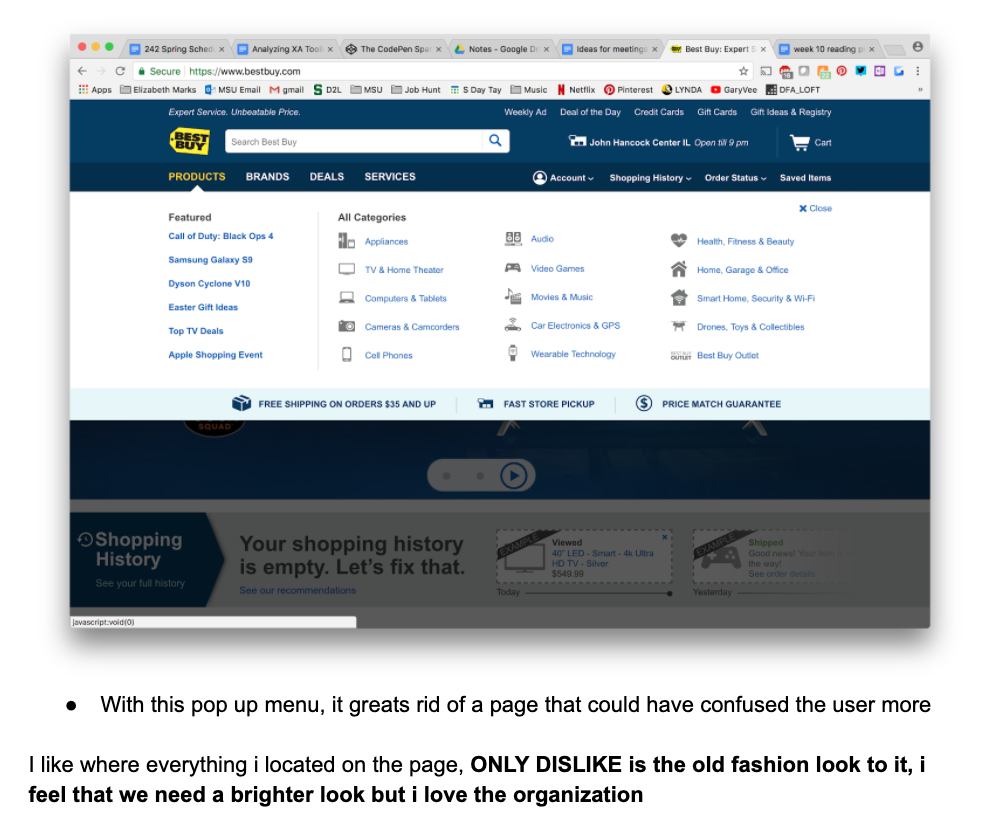Click the Best Buy logo

[x=189, y=140]
